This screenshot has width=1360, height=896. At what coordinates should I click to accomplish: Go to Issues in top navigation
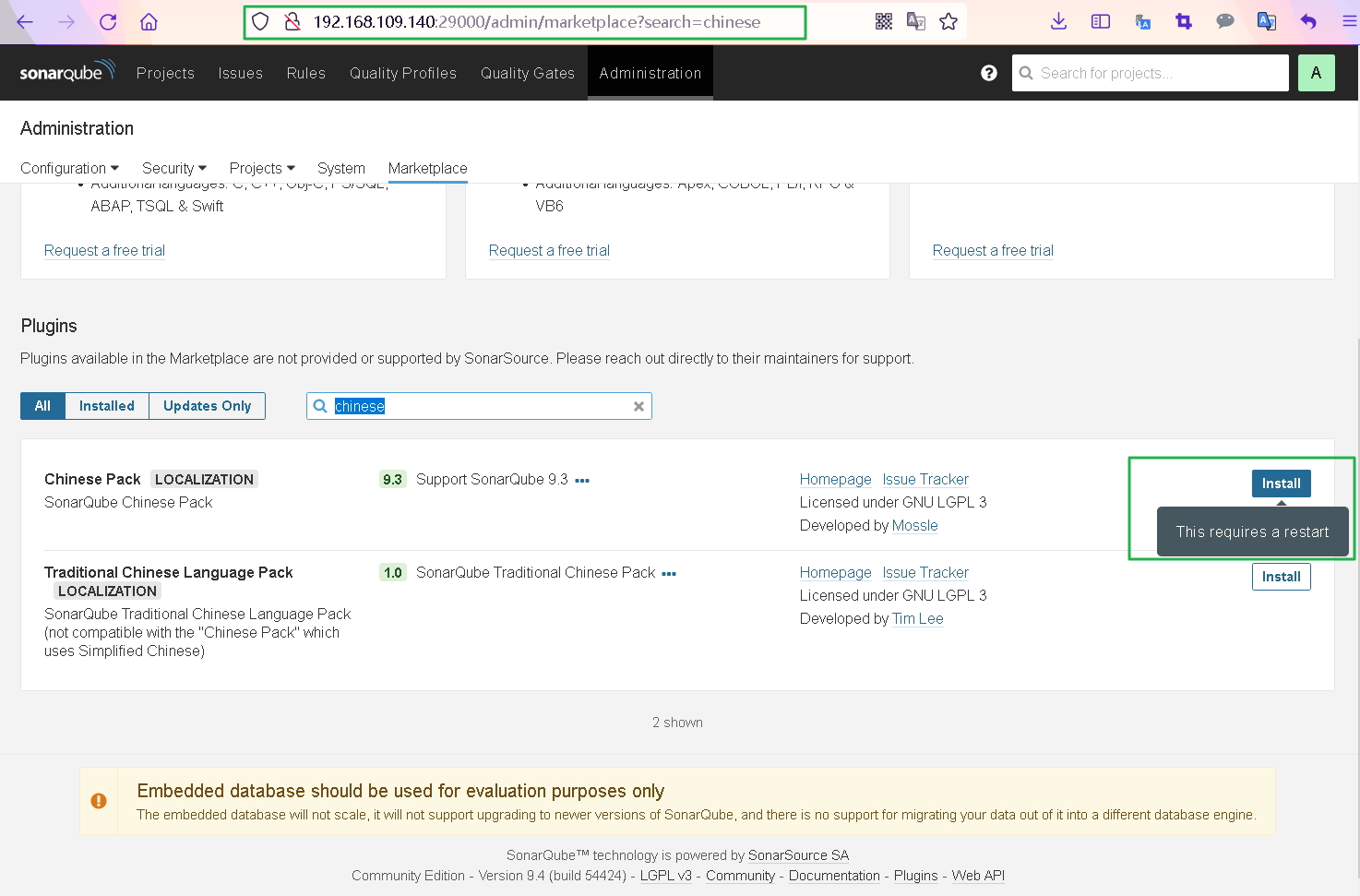[241, 73]
